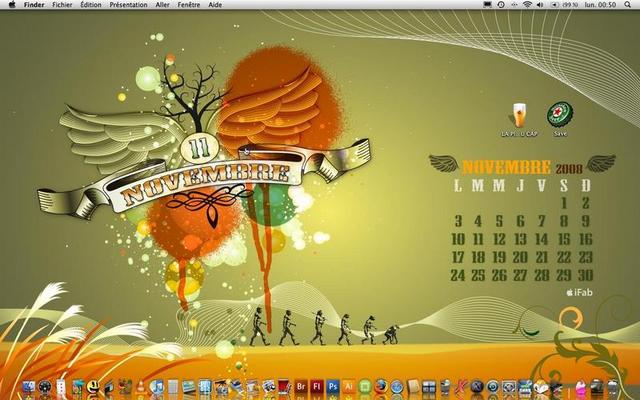Launch Adobe Photoshop from the dock
This screenshot has height=400, width=640.
coord(333,386)
